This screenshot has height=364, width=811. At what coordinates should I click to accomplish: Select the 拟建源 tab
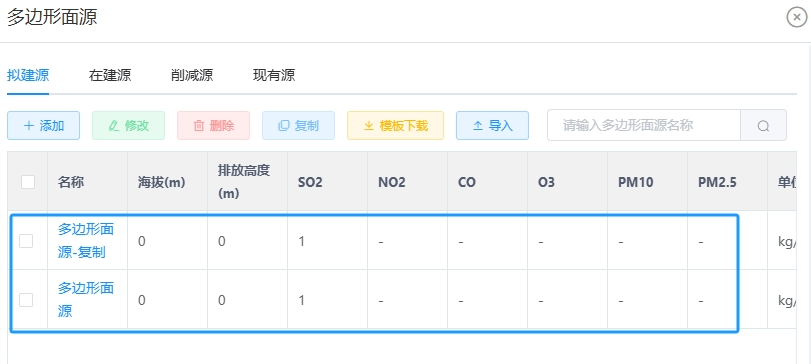click(28, 75)
